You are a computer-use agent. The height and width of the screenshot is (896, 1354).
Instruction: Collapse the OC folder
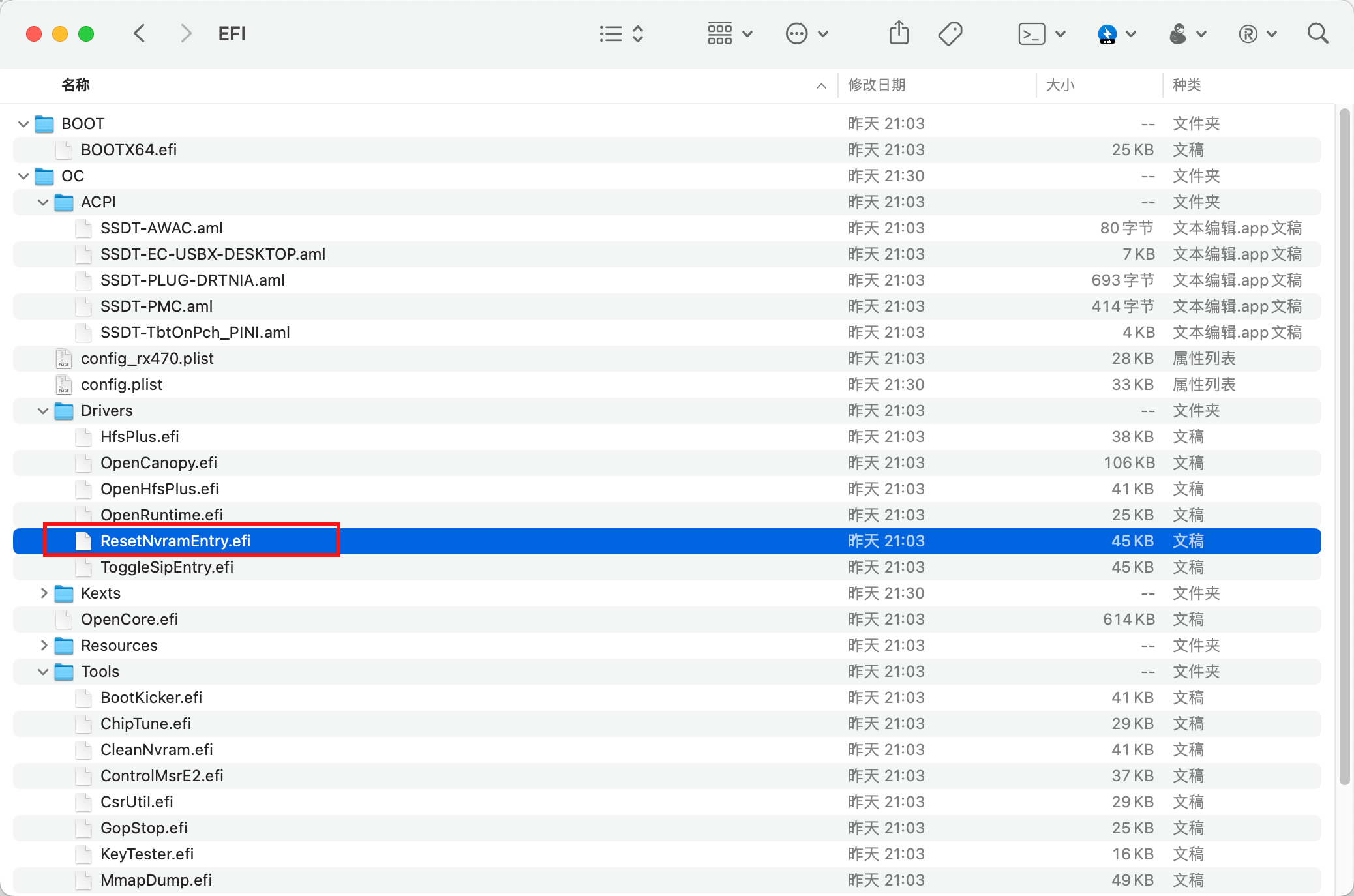pyautogui.click(x=23, y=176)
